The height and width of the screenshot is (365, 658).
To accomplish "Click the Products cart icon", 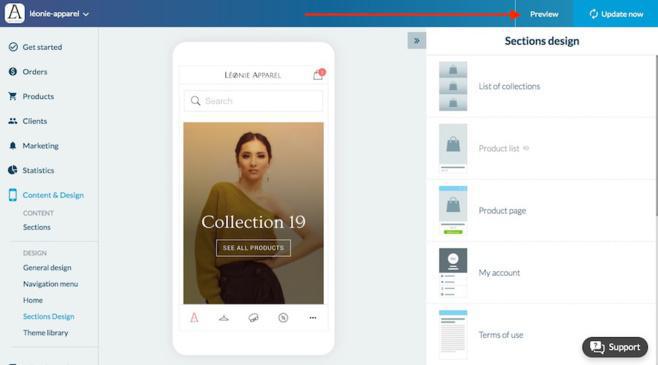I will coord(13,96).
